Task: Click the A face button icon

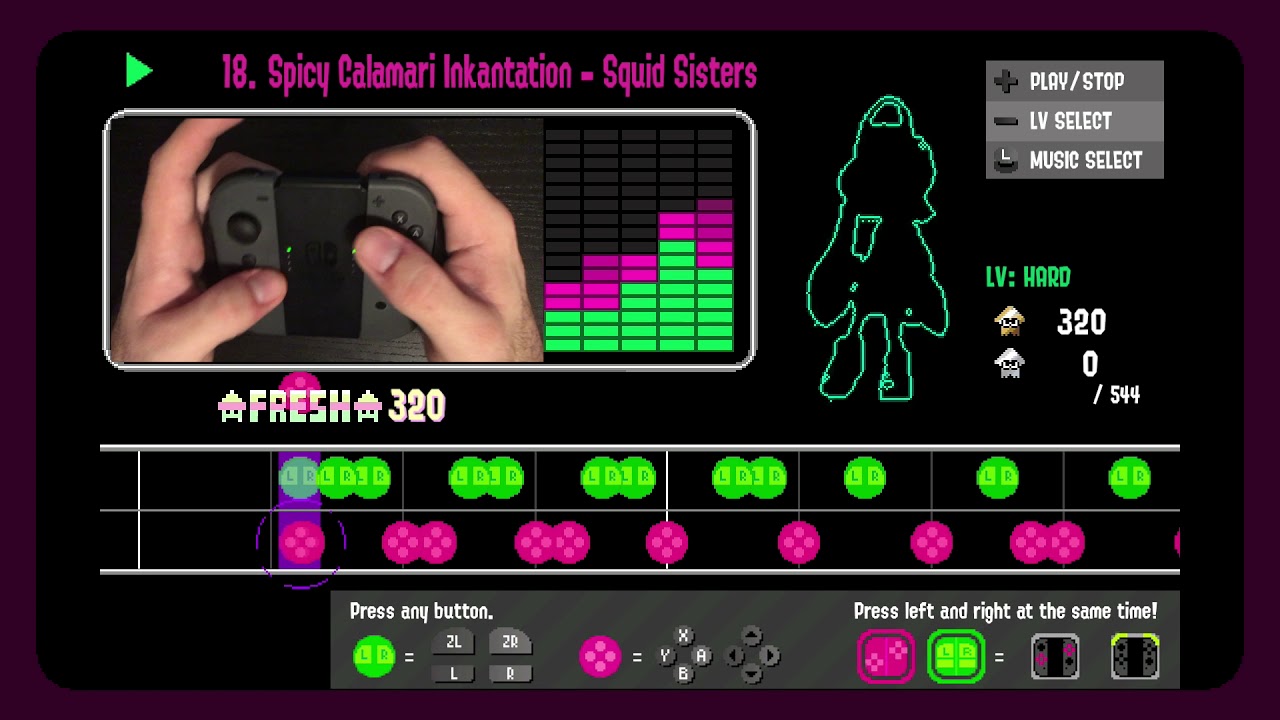Action: (702, 656)
